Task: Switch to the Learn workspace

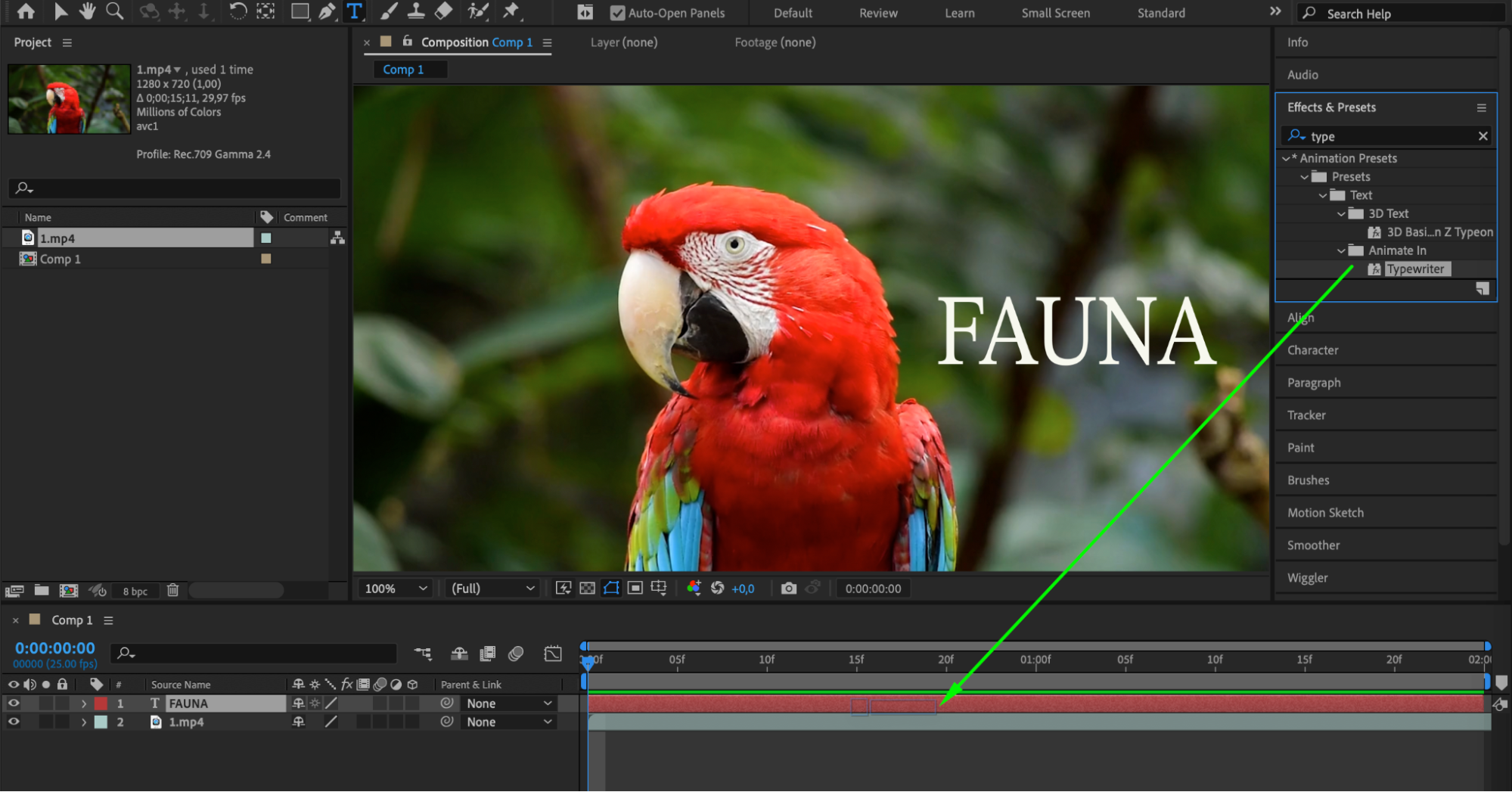Action: (959, 13)
